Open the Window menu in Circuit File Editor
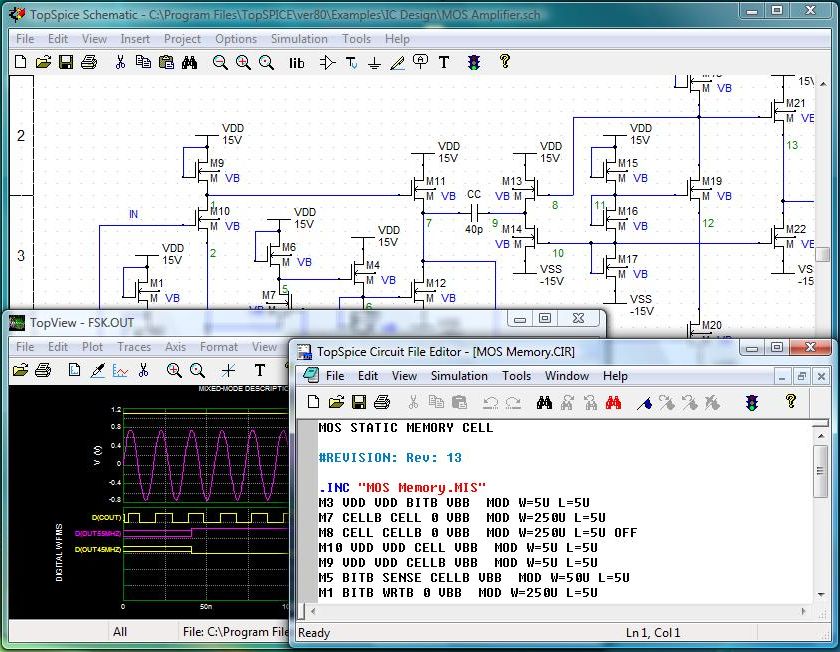 click(566, 376)
